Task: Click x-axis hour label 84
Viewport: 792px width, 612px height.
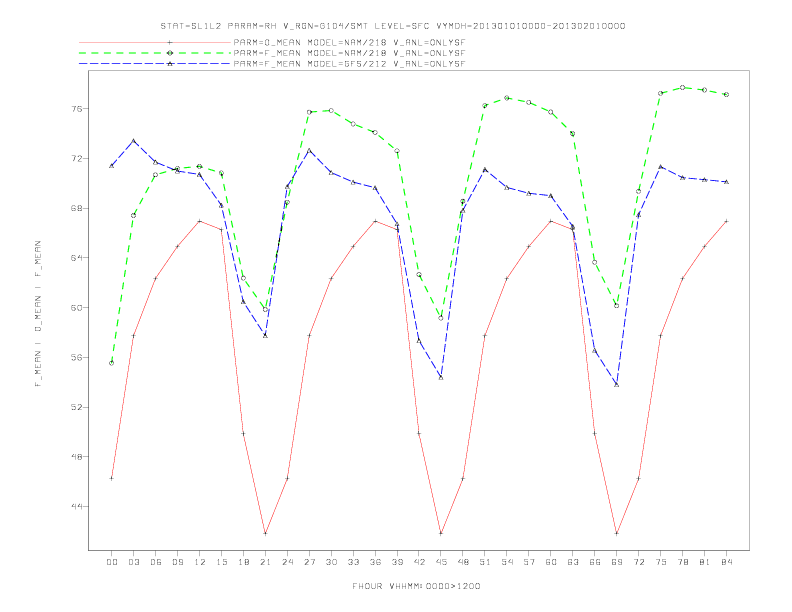Action: [726, 562]
